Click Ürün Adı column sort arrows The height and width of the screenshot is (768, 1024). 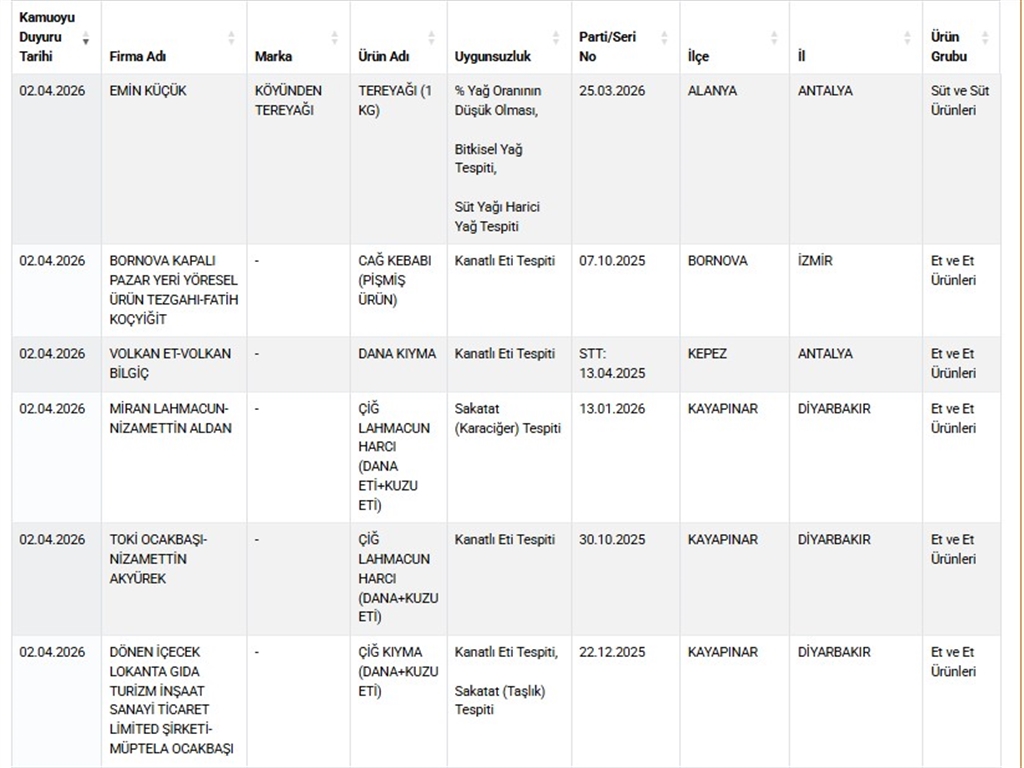(432, 38)
